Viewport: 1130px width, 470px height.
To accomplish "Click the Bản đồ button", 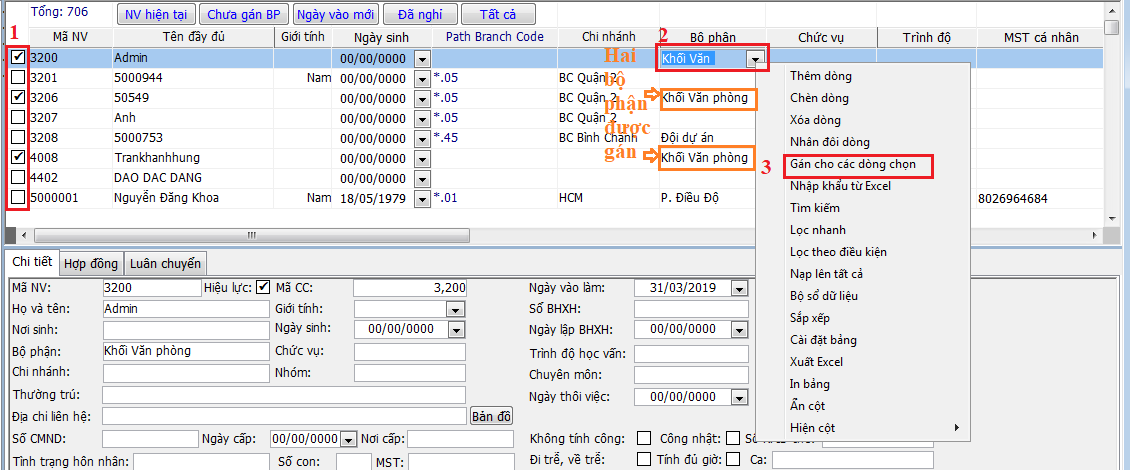I will [x=491, y=416].
